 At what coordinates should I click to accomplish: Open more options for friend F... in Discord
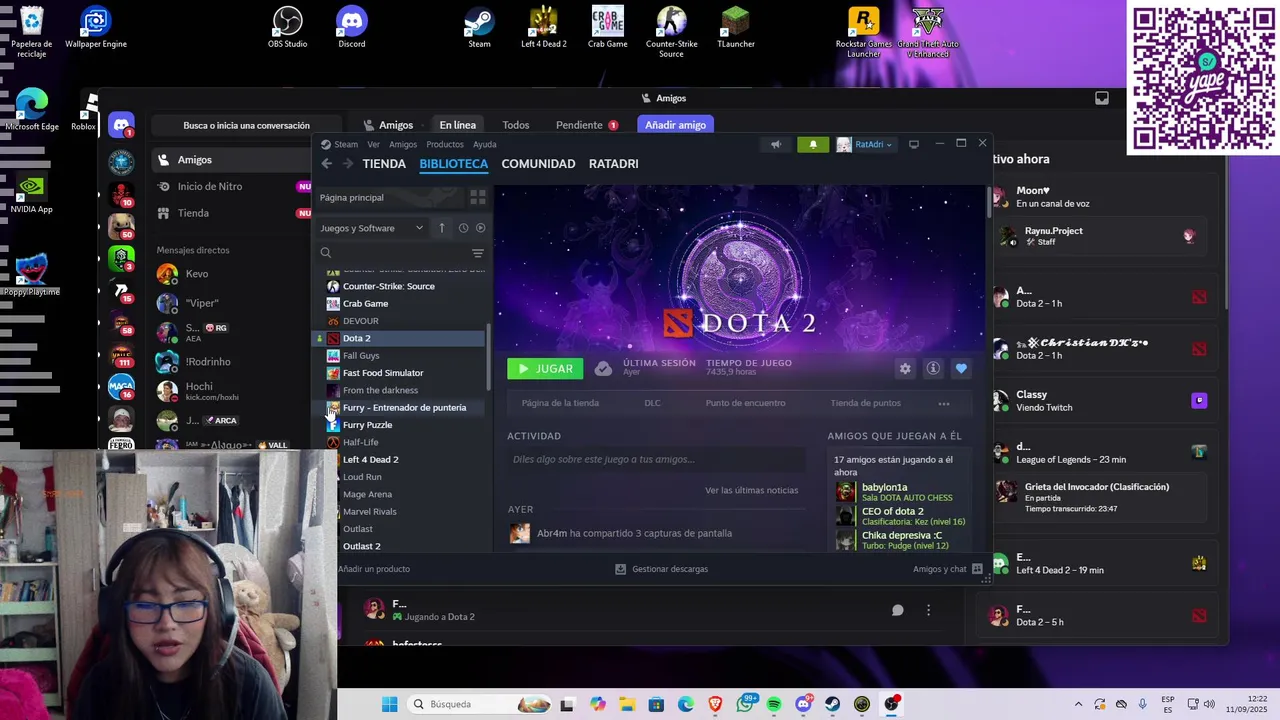click(928, 610)
